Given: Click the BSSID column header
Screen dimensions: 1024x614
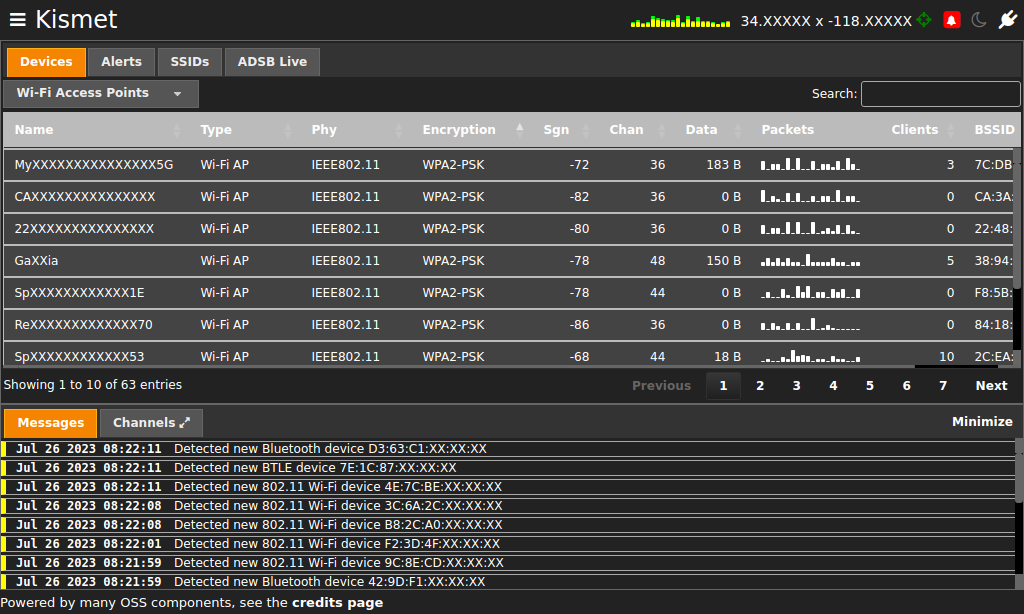Looking at the screenshot, I should point(994,130).
